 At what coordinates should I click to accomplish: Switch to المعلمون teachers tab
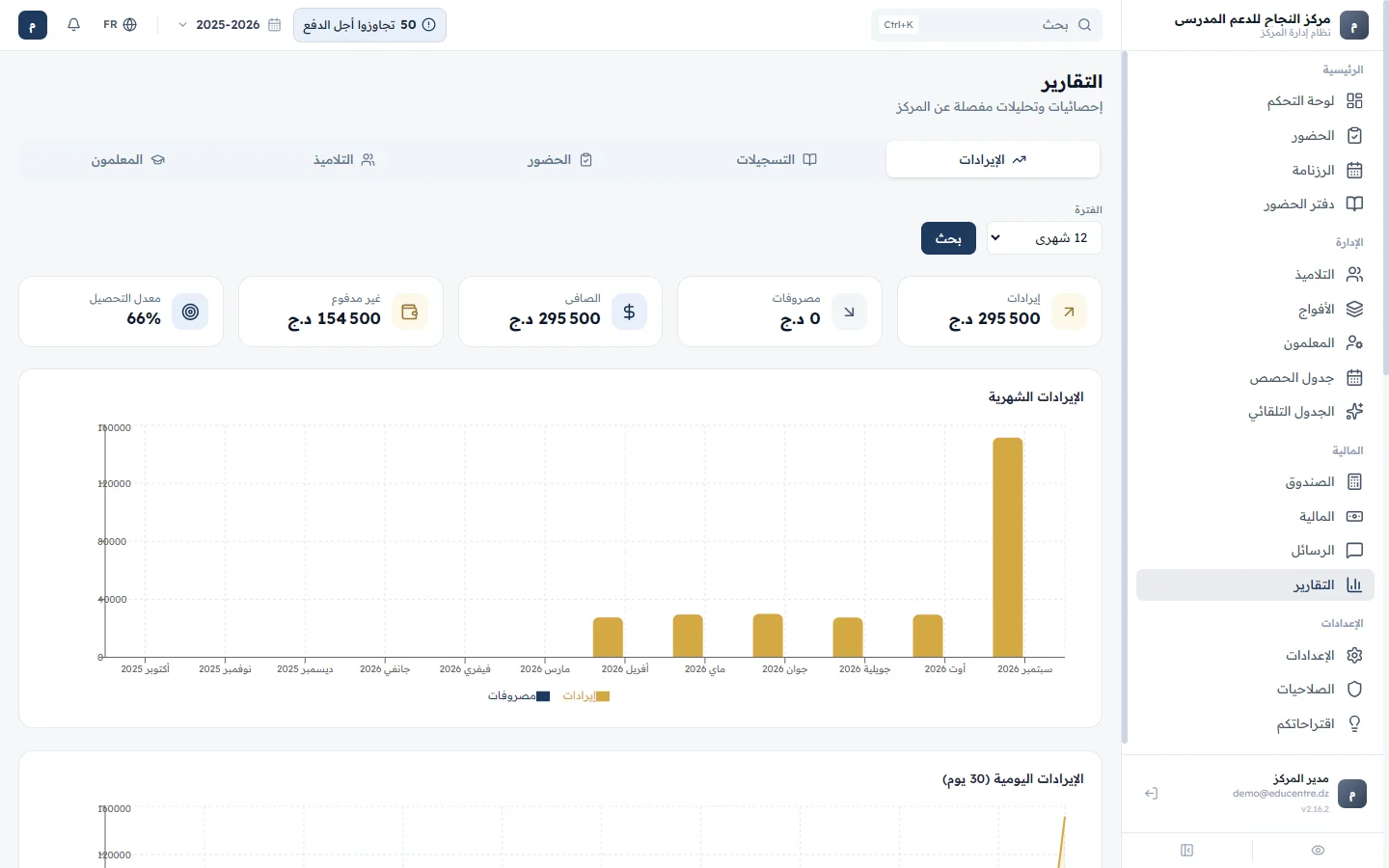(x=128, y=160)
